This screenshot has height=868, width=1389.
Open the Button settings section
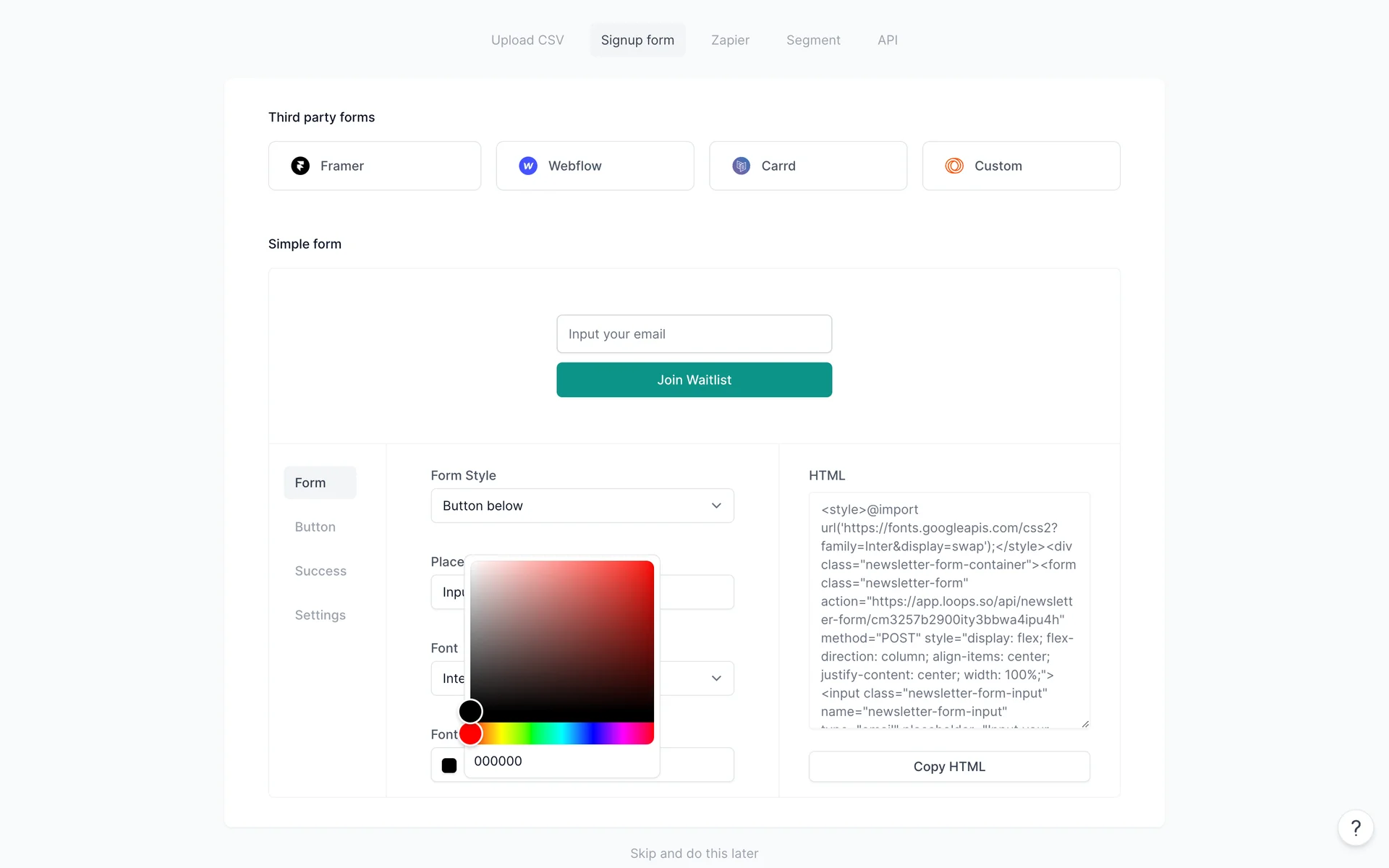click(x=315, y=527)
